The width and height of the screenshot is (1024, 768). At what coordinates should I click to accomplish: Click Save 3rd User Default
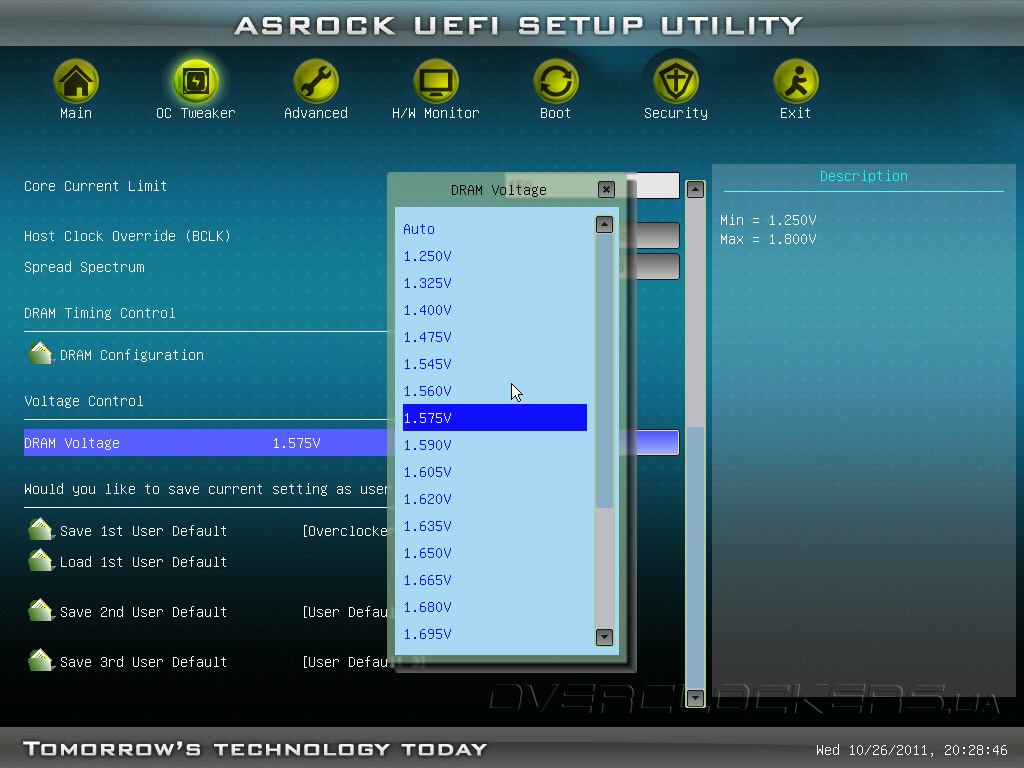click(x=143, y=662)
